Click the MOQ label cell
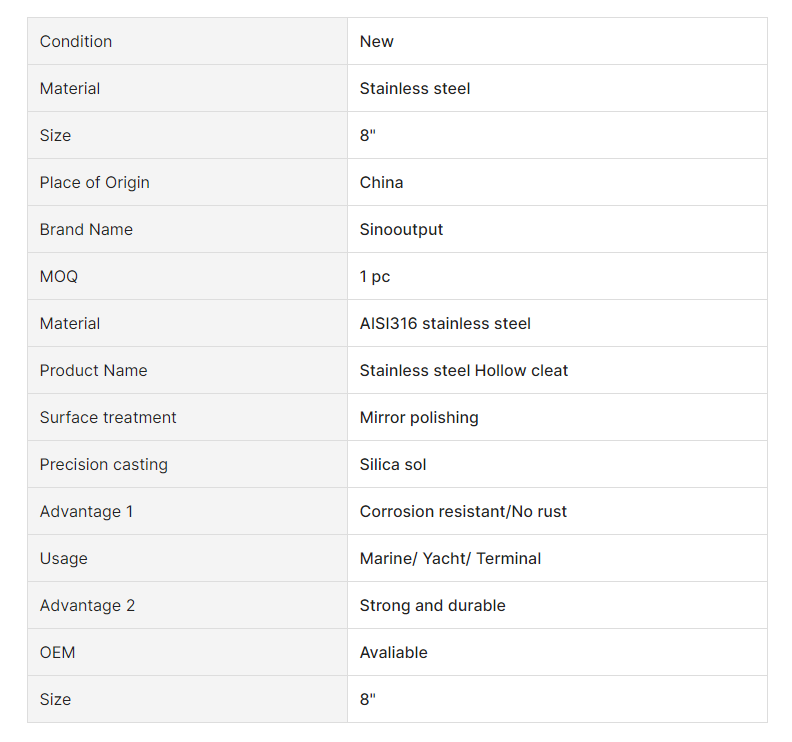Viewport: 792px width, 742px height. tap(59, 276)
